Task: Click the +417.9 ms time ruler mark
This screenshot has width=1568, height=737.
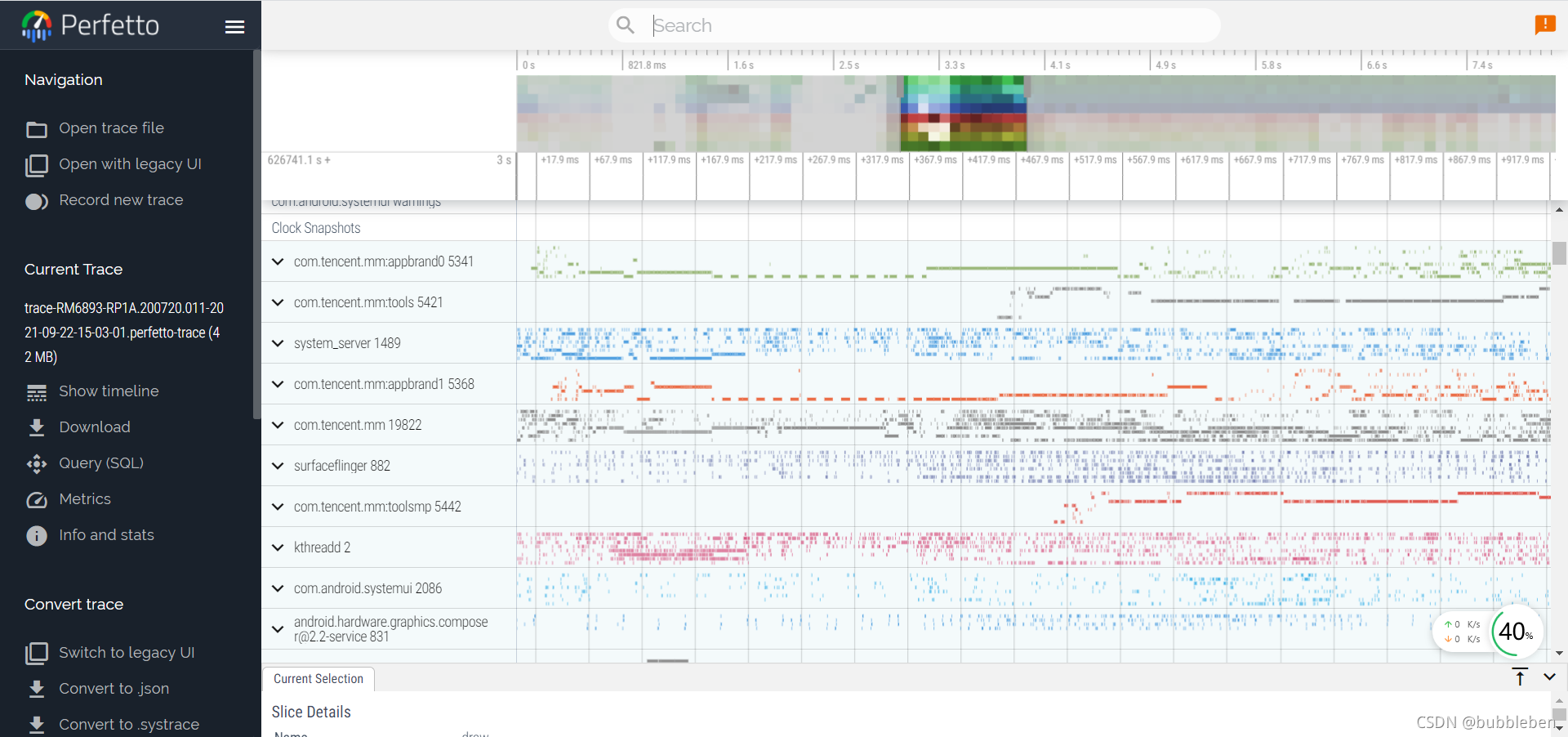Action: (x=988, y=160)
